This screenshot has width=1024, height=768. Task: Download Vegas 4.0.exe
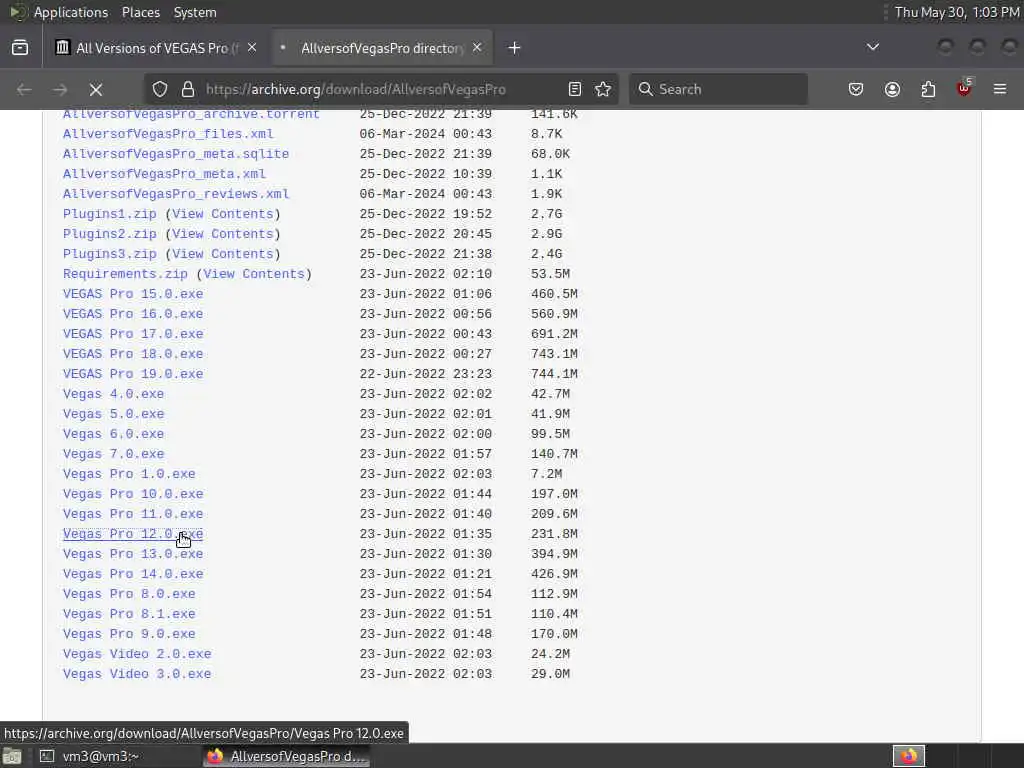(x=114, y=394)
